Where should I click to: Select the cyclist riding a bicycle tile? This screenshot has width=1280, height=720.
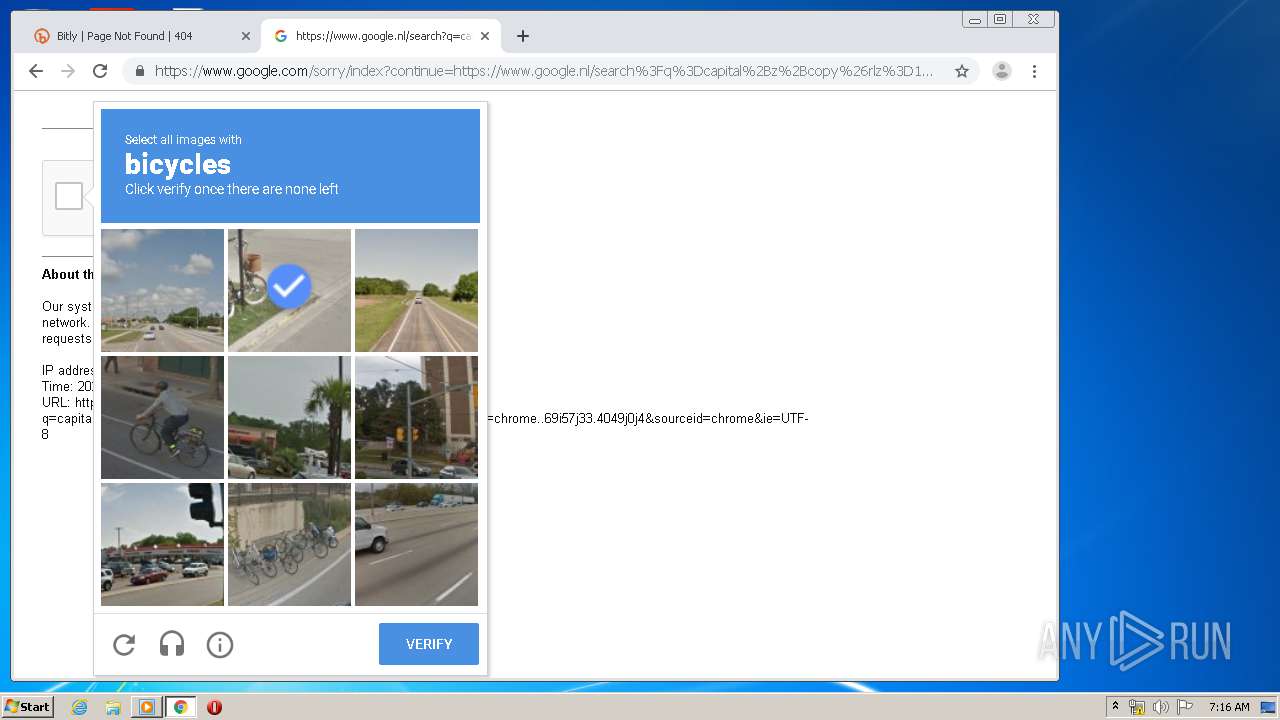162,417
